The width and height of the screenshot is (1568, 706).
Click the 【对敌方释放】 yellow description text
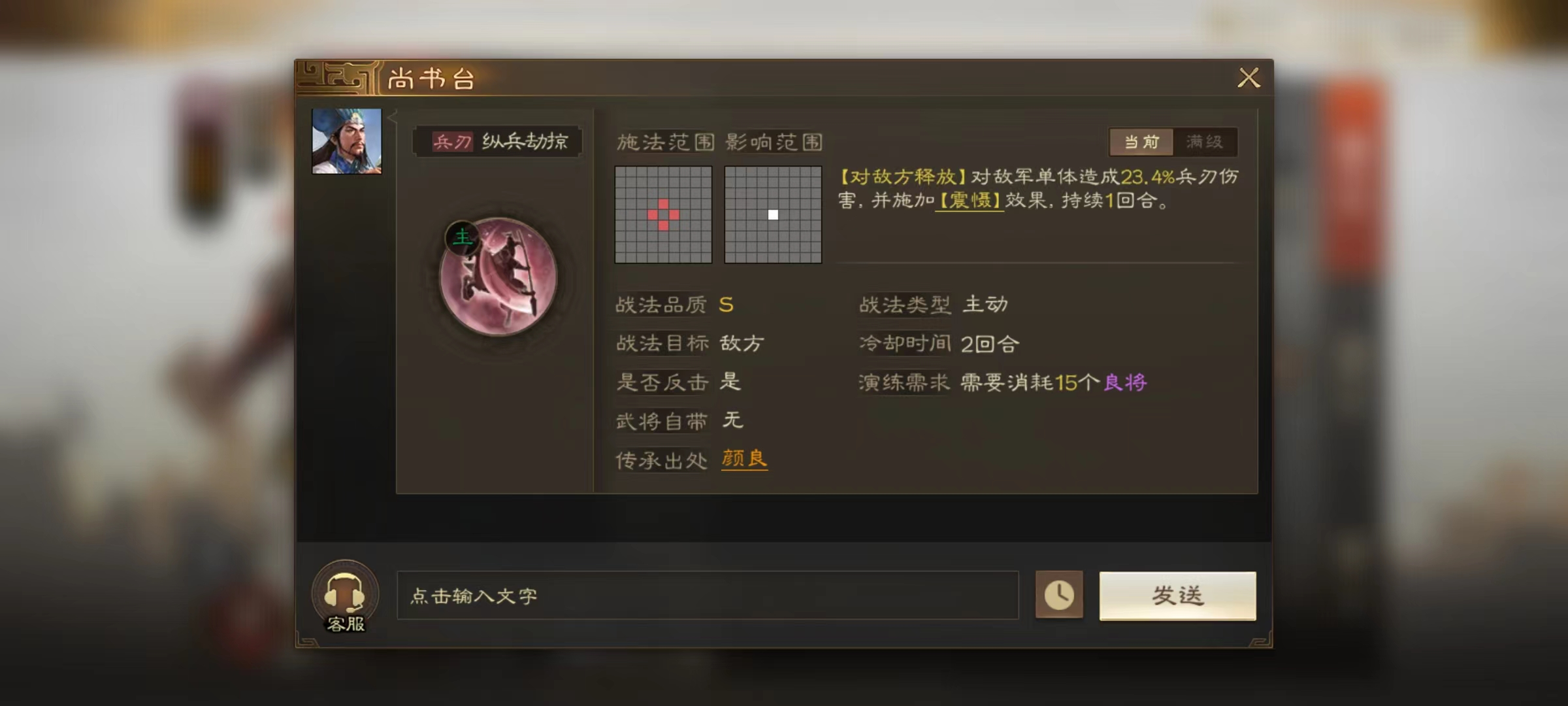(x=903, y=177)
